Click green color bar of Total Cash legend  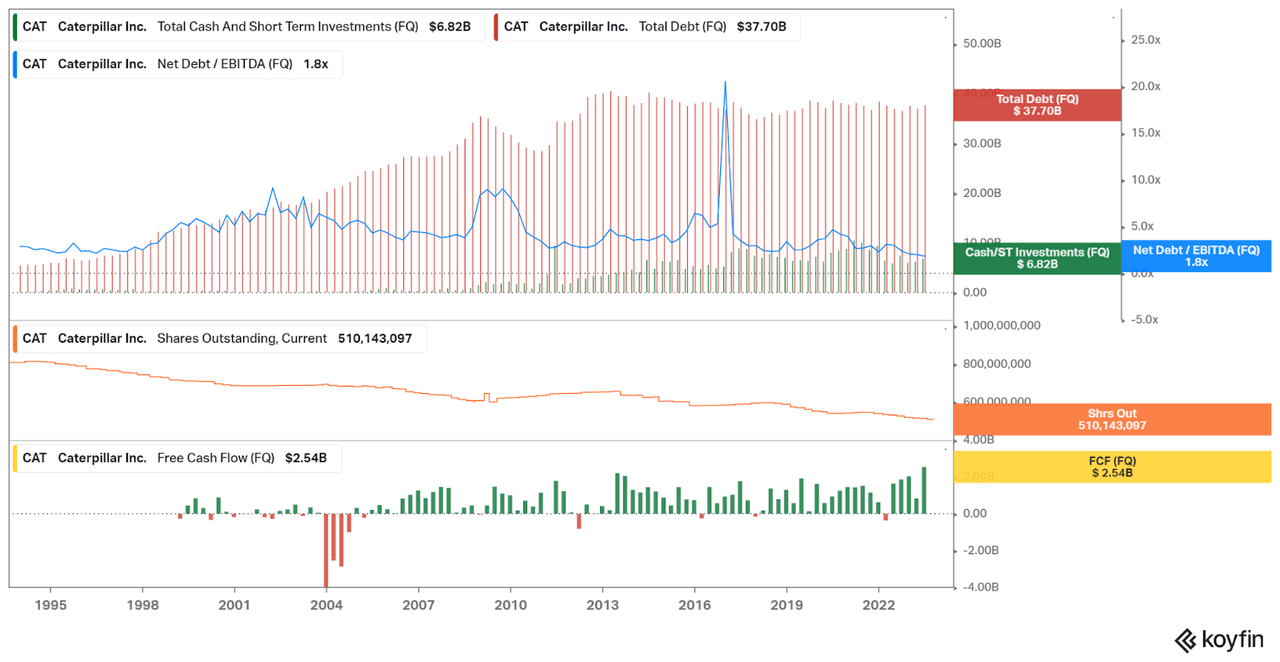[15, 26]
